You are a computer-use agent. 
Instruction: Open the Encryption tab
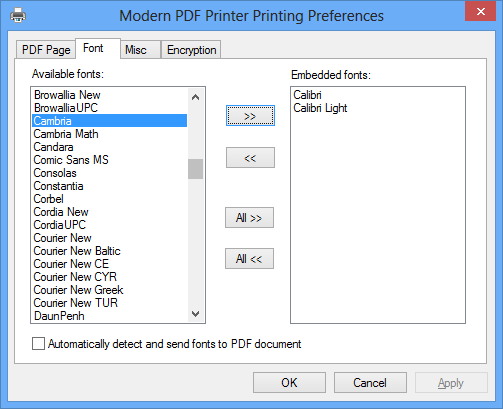[x=191, y=50]
